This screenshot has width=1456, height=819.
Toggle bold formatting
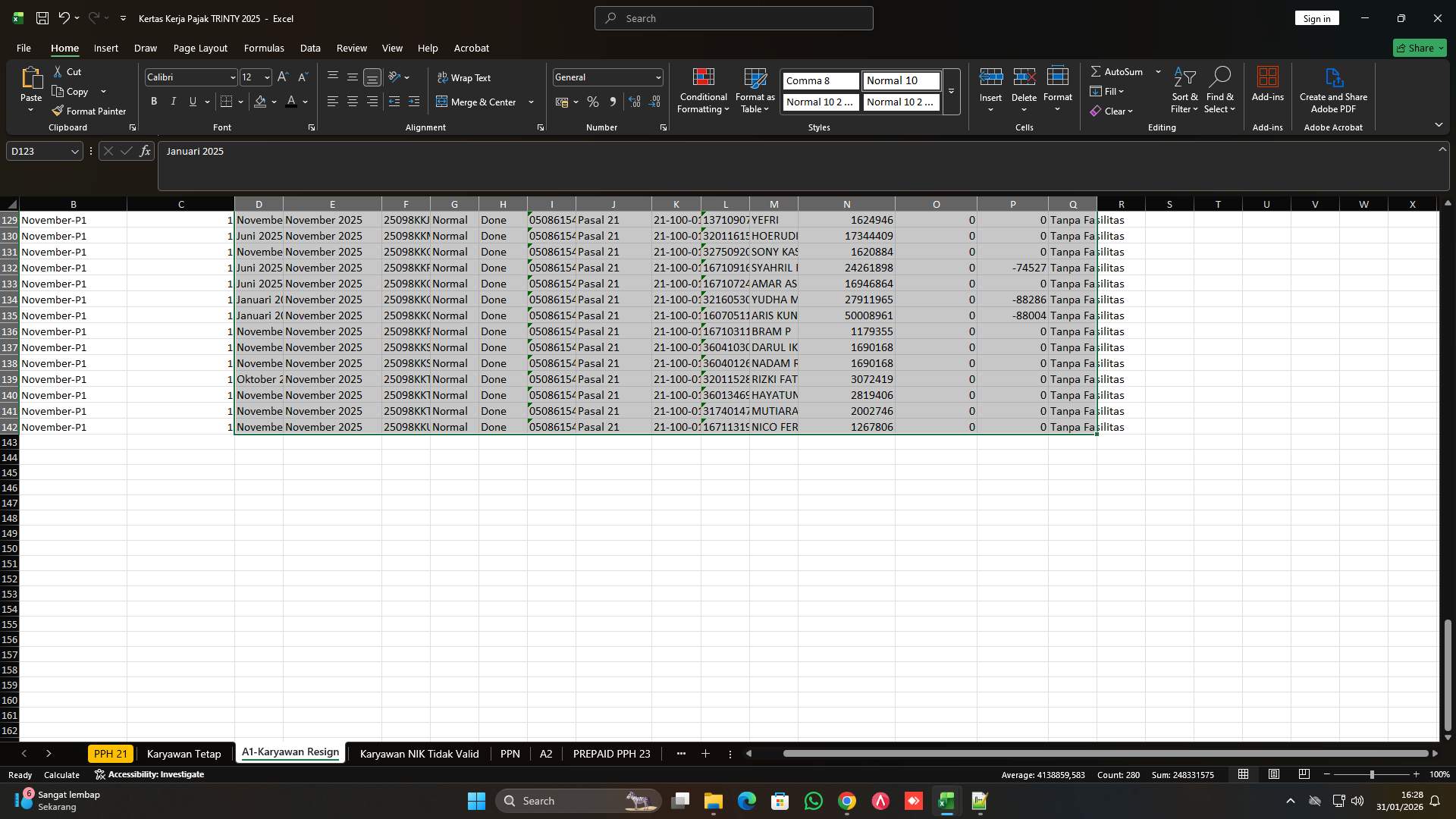[153, 101]
